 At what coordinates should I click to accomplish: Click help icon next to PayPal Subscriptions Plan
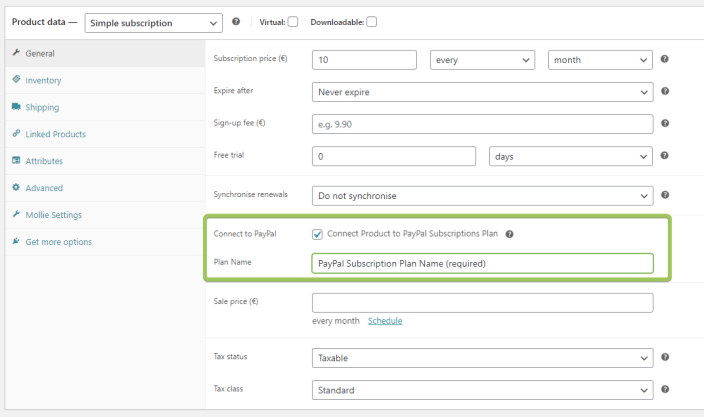click(x=509, y=235)
